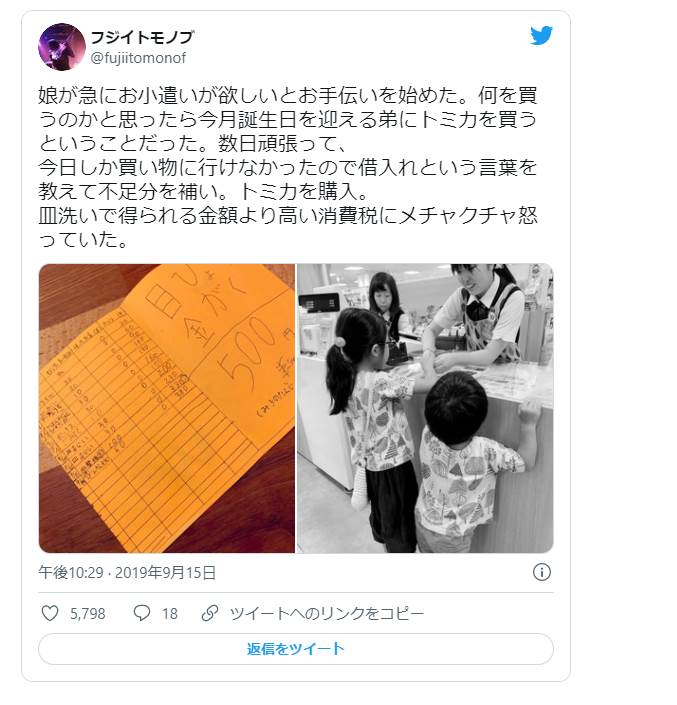Open the フジイトモノブ profile avatar
Viewport: 677px width, 705px height.
point(62,47)
